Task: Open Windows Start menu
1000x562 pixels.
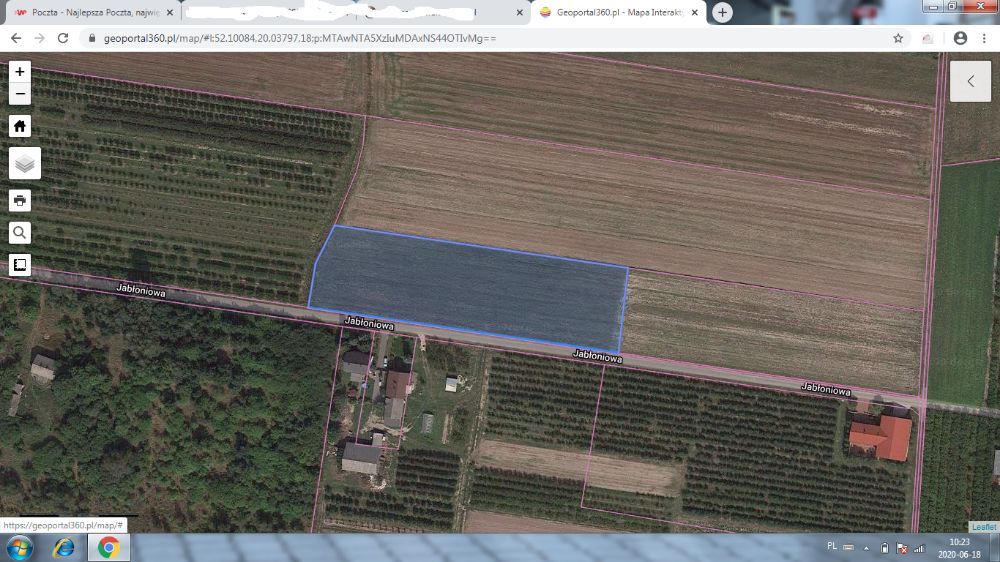Action: [x=20, y=548]
